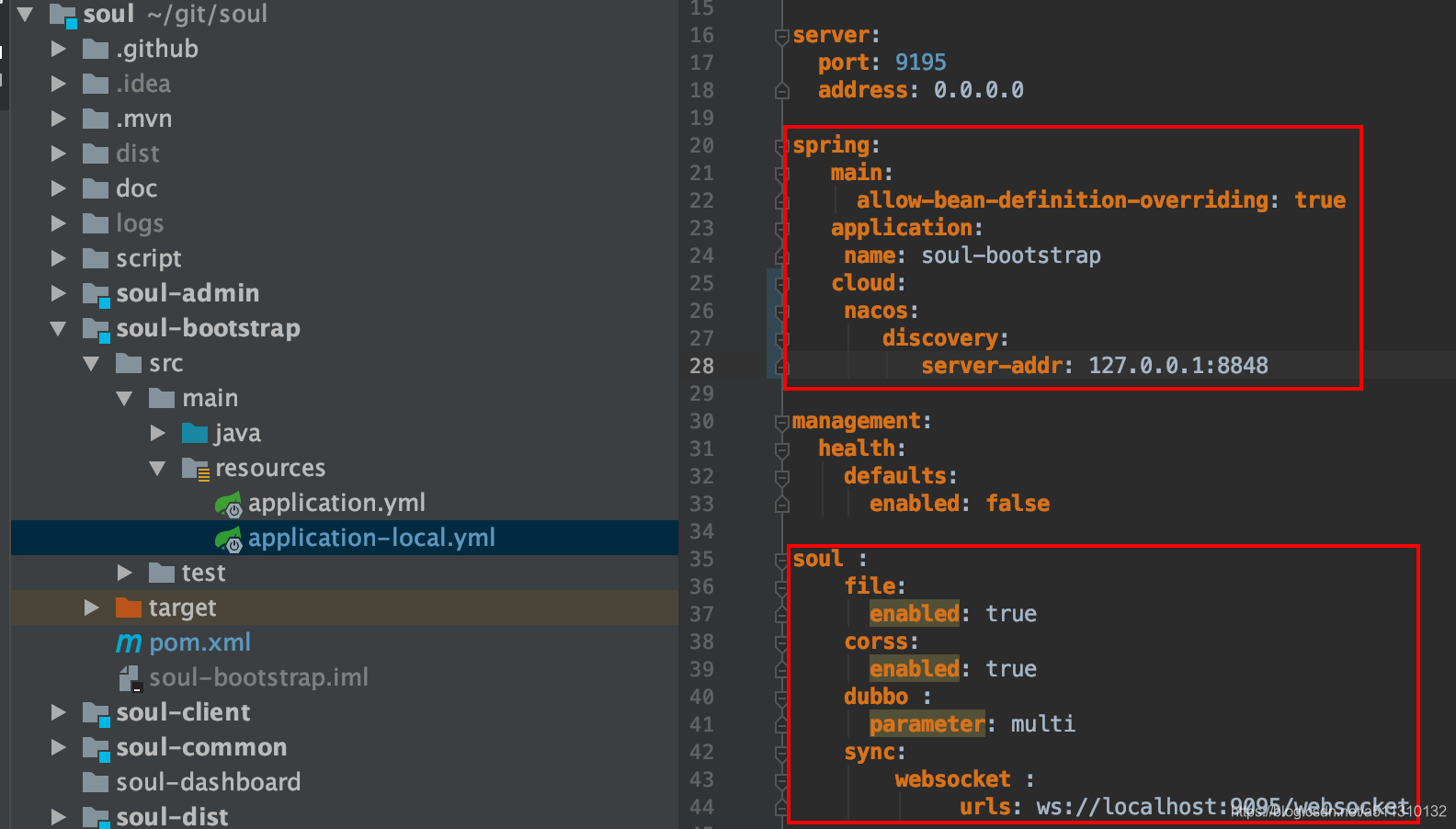Click the server-addr value 127.0.0.1:8848
Viewport: 1456px width, 829px height.
point(1178,366)
